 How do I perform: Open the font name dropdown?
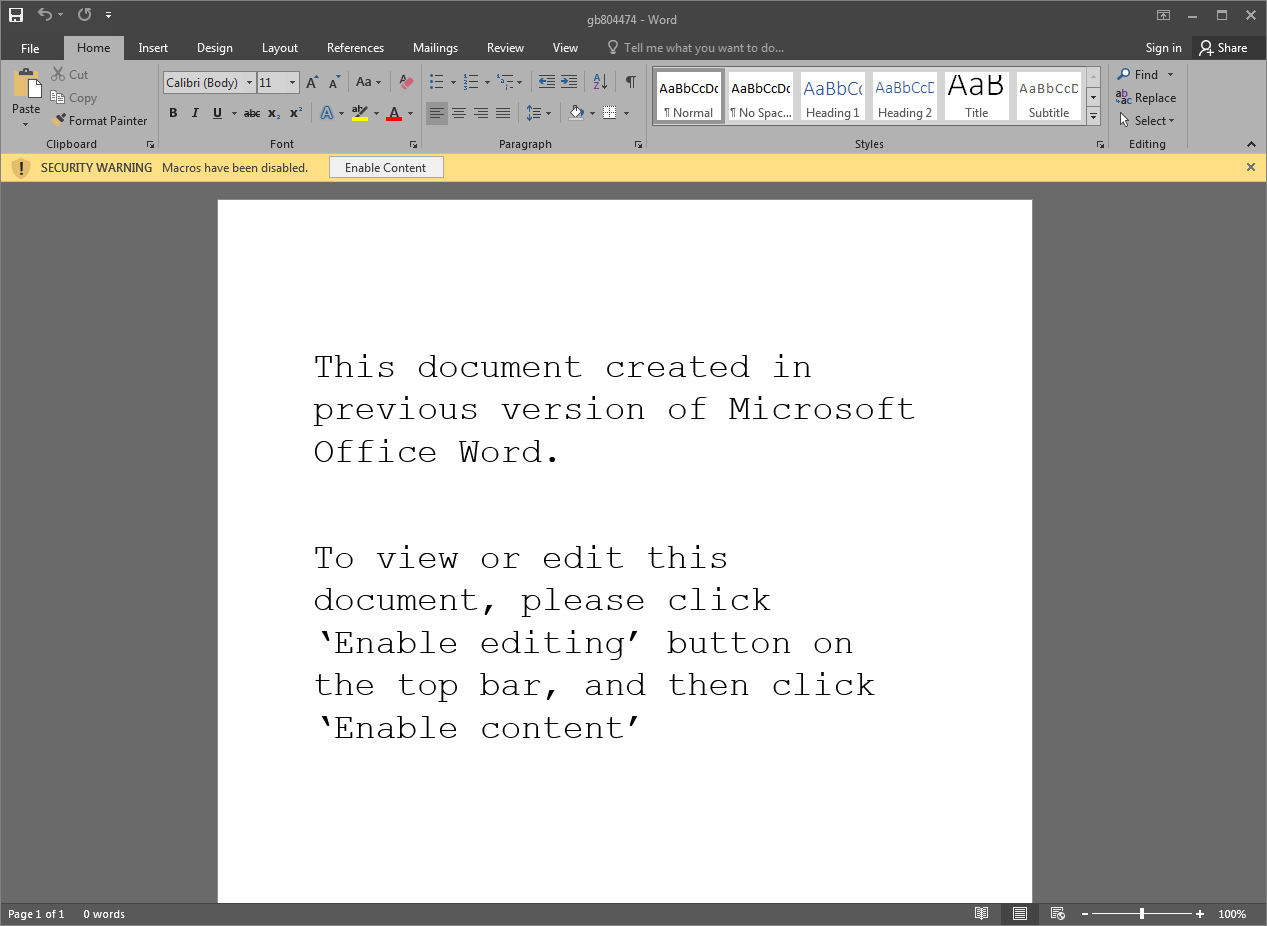click(x=249, y=83)
